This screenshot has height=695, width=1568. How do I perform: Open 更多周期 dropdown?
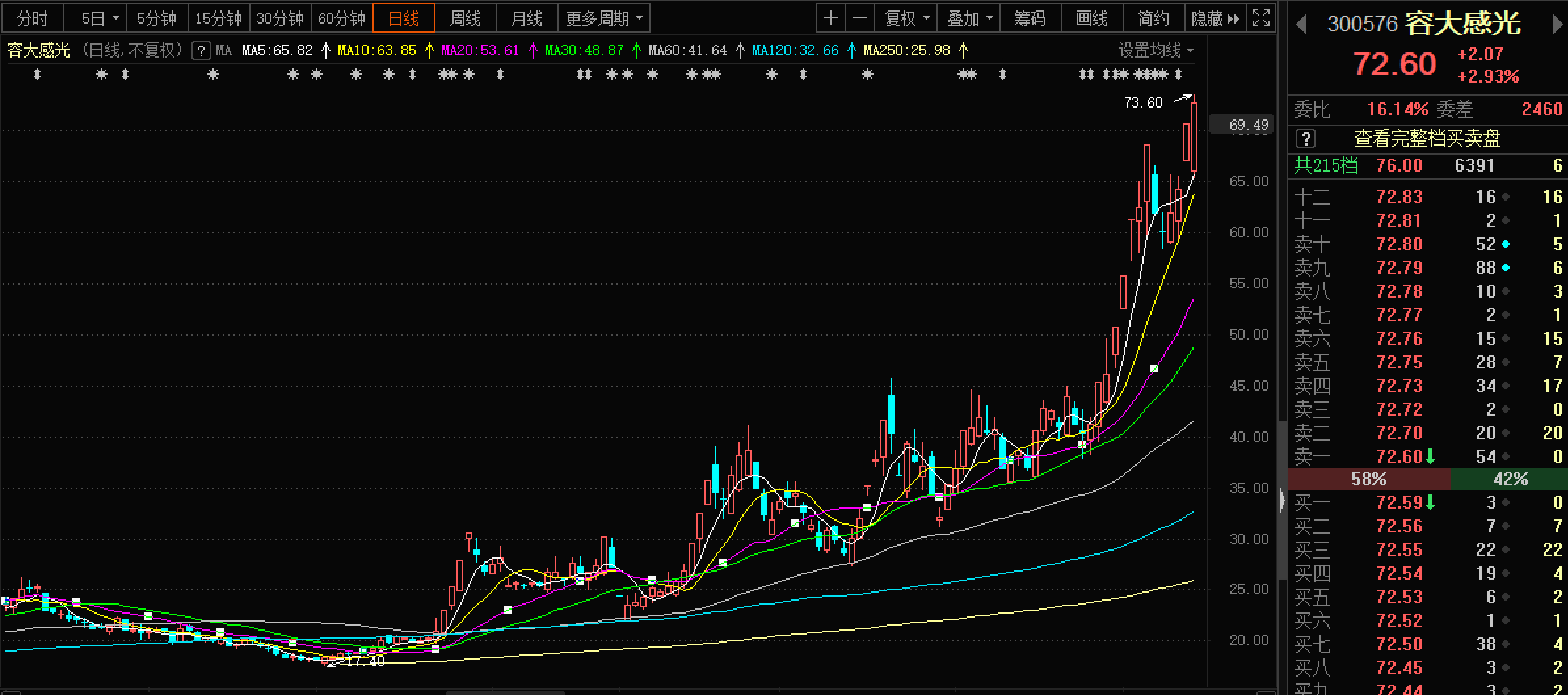point(604,18)
